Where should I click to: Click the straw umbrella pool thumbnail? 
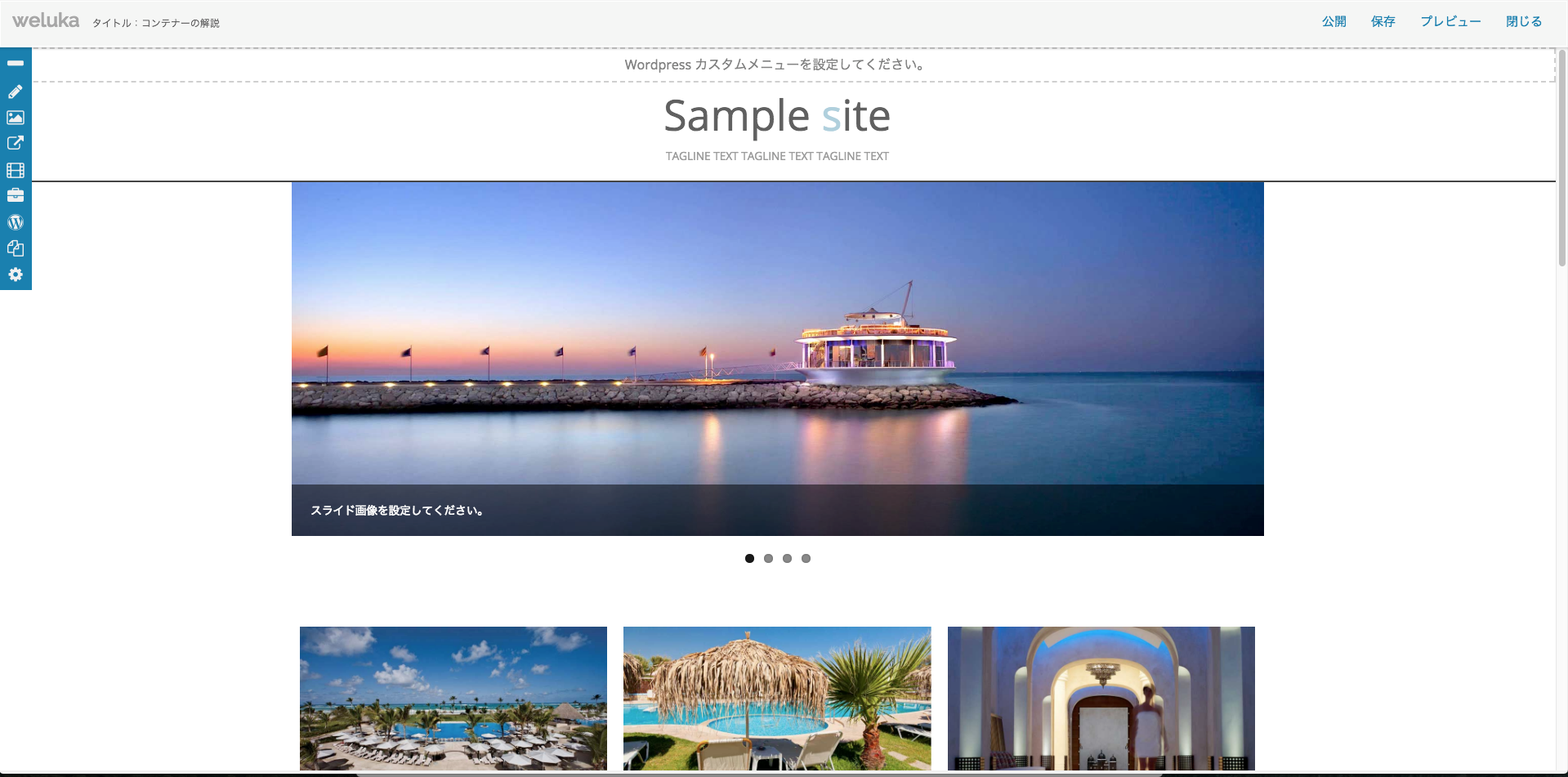[x=777, y=699]
